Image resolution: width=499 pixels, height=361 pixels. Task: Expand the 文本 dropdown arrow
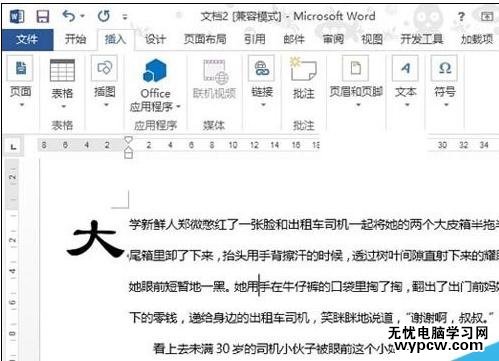(407, 105)
